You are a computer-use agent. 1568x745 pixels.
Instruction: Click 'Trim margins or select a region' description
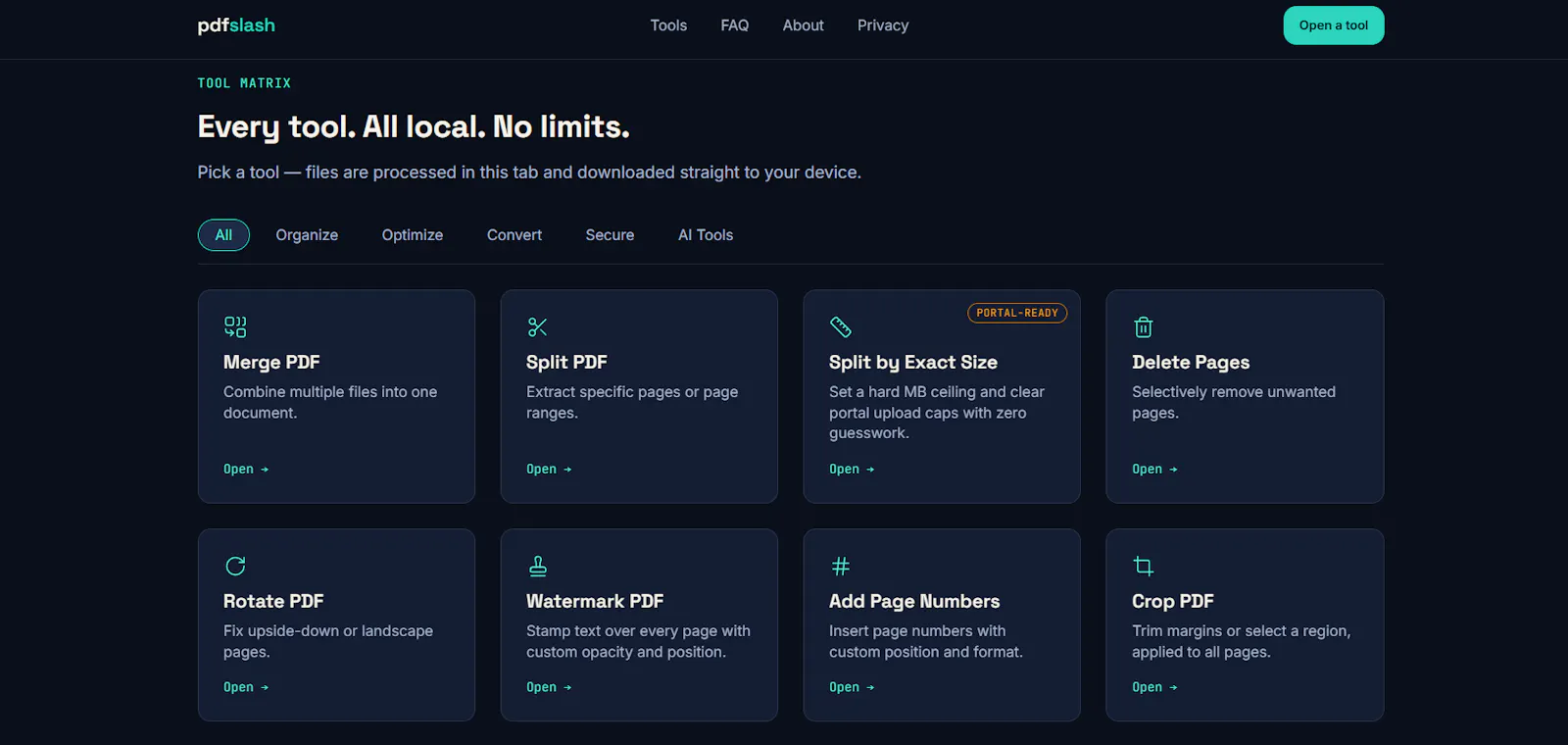[x=1241, y=641]
